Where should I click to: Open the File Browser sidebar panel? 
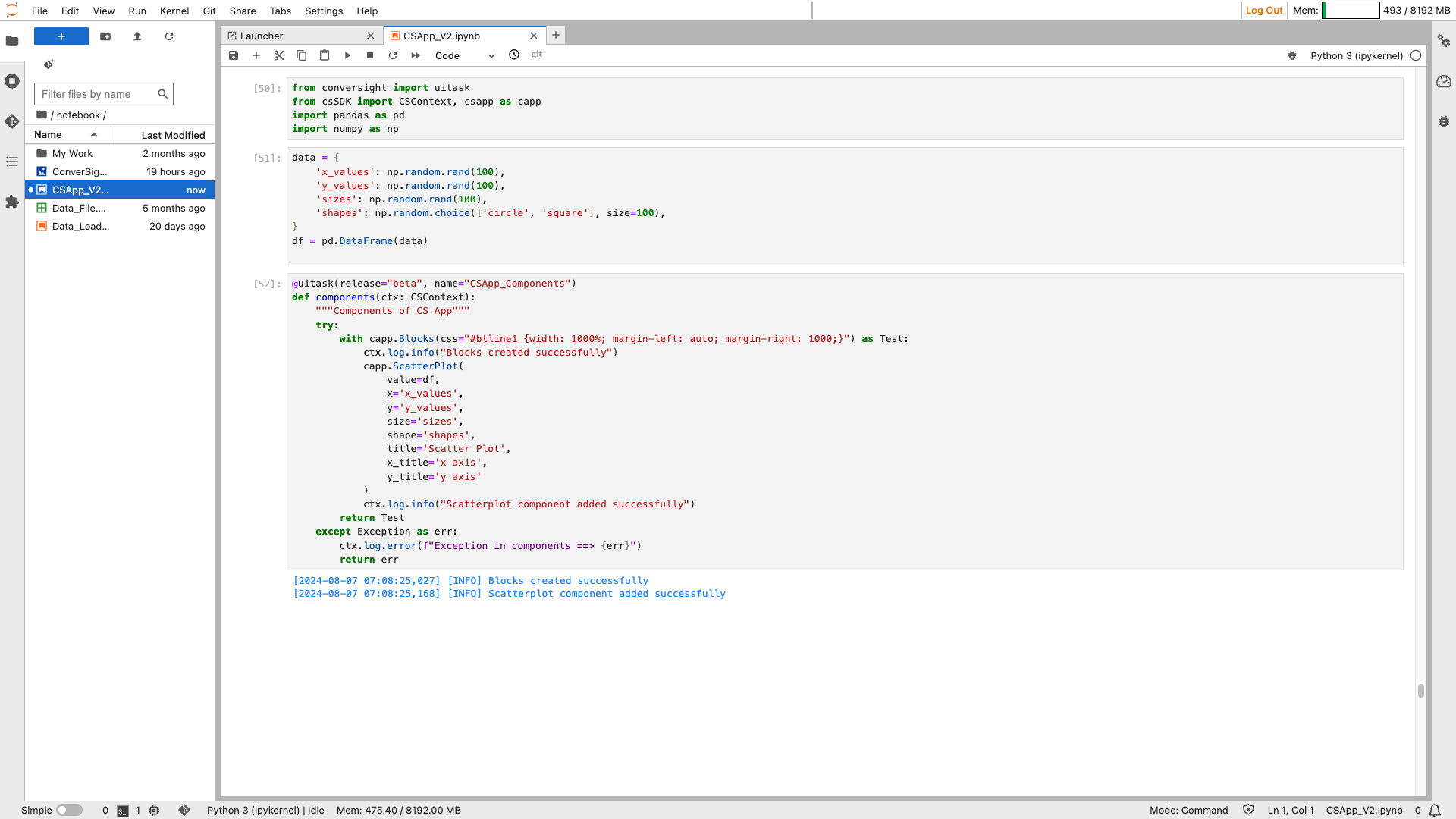coord(12,41)
